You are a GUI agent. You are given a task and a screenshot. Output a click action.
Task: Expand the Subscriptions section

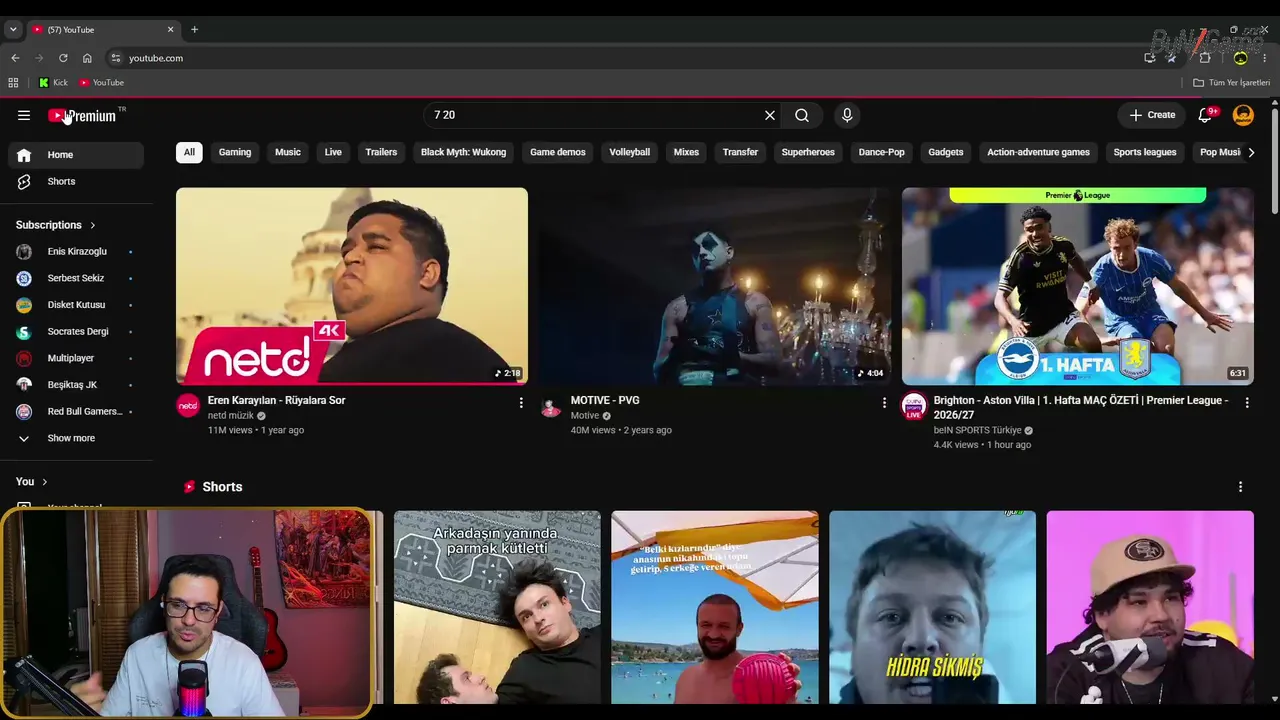pyautogui.click(x=56, y=225)
